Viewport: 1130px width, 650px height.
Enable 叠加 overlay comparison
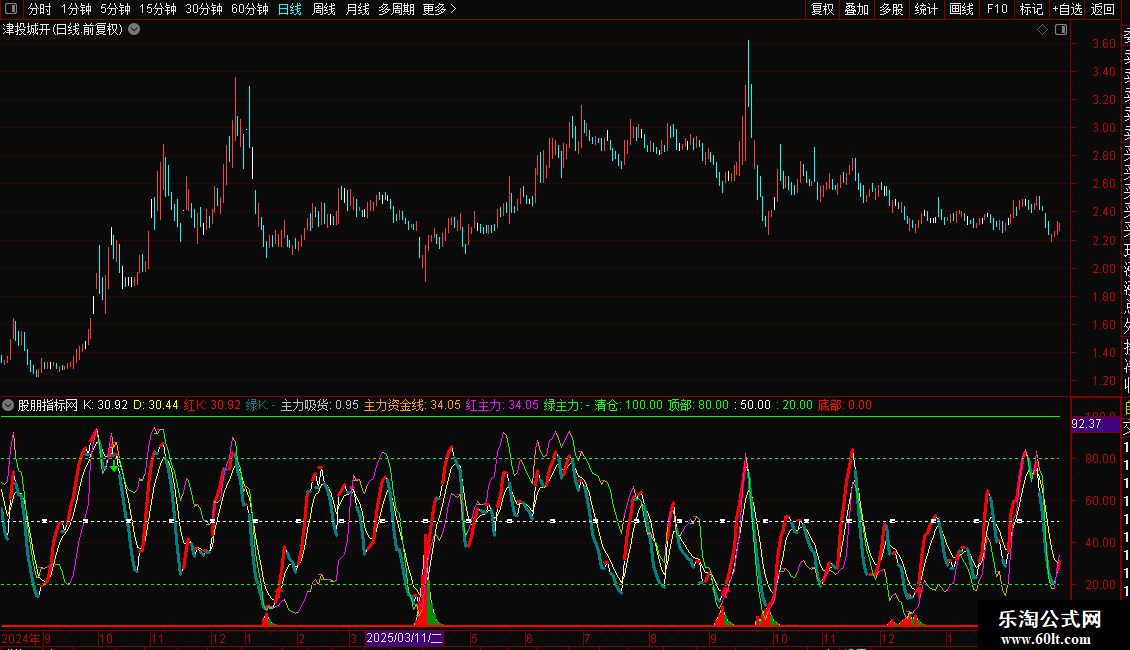856,9
